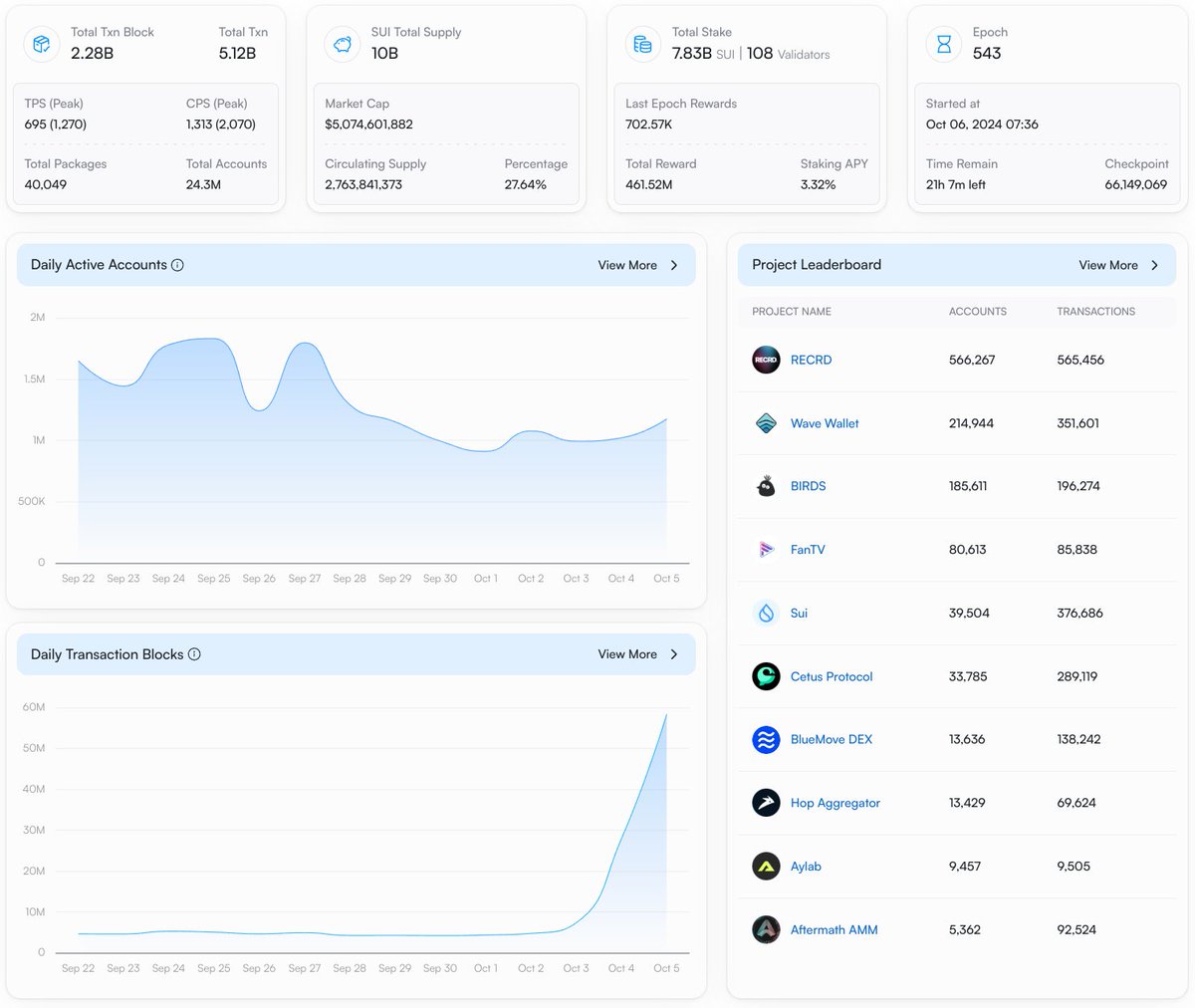
Task: Open the RECRD project link
Action: click(811, 360)
